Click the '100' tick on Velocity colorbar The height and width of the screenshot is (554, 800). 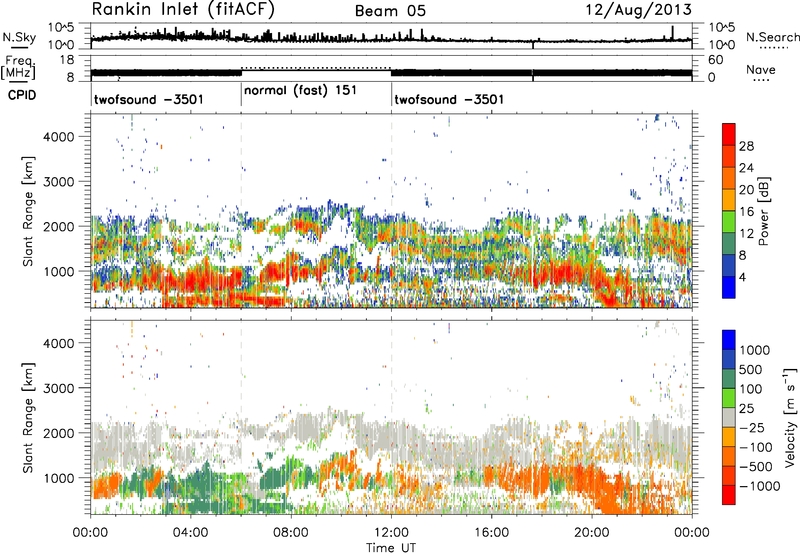point(751,389)
